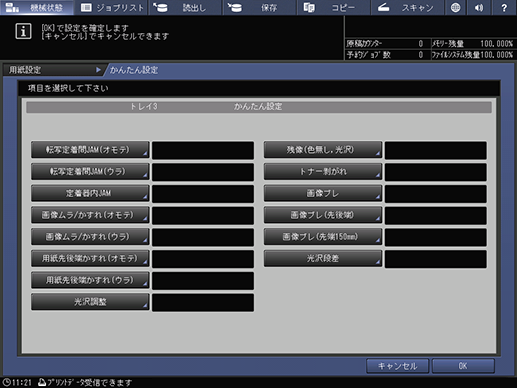Select 定着器内JAM setting
This screenshot has height=388, width=517.
tap(90, 193)
